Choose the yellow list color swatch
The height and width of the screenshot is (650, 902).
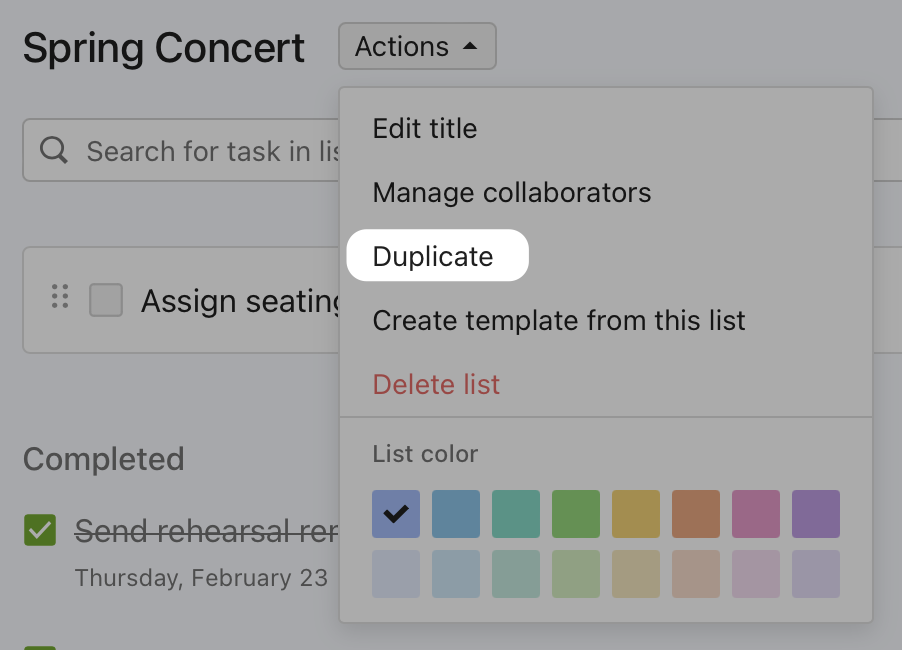click(x=636, y=514)
